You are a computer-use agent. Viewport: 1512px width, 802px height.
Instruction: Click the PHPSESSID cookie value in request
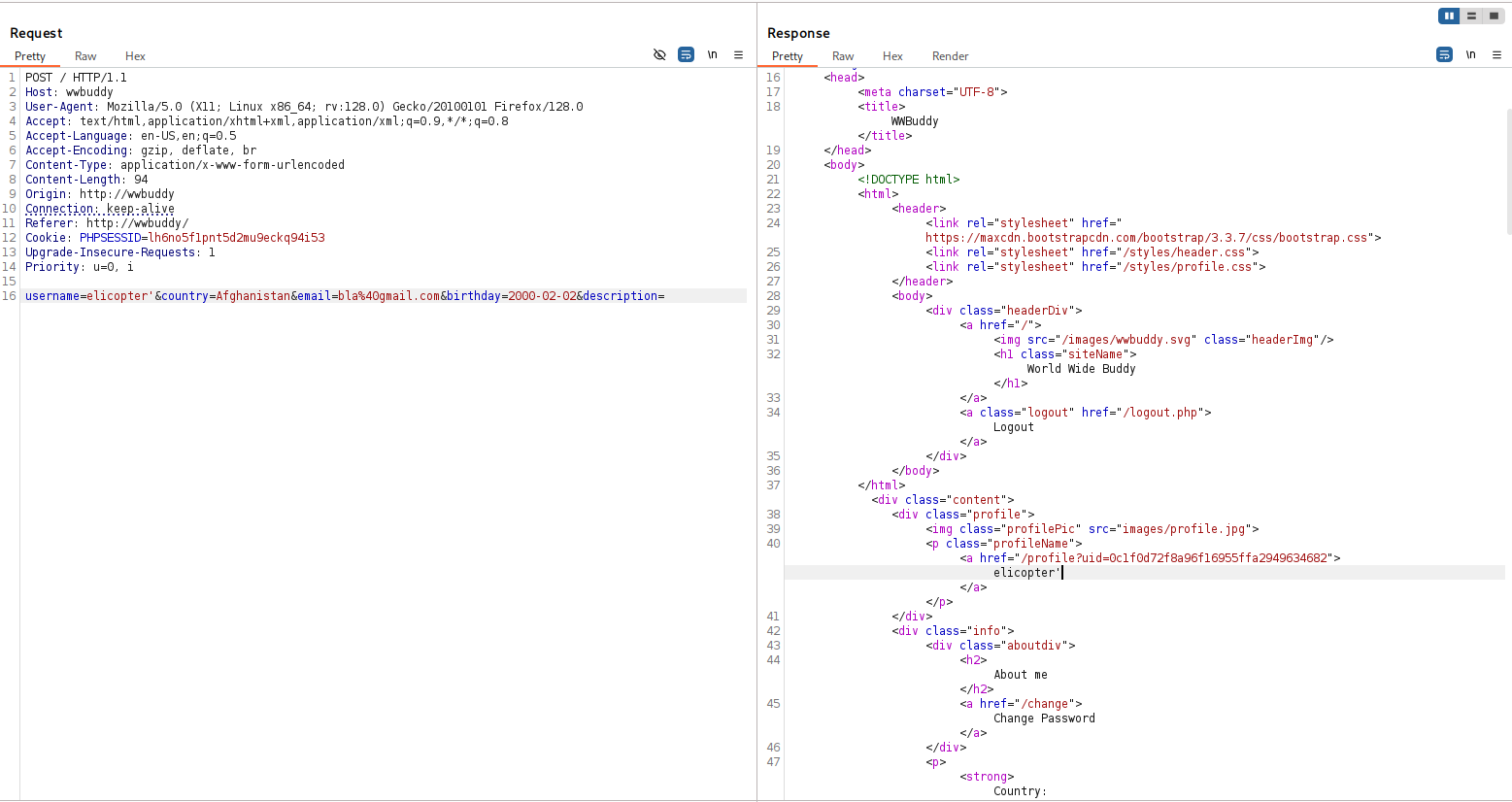click(x=236, y=238)
